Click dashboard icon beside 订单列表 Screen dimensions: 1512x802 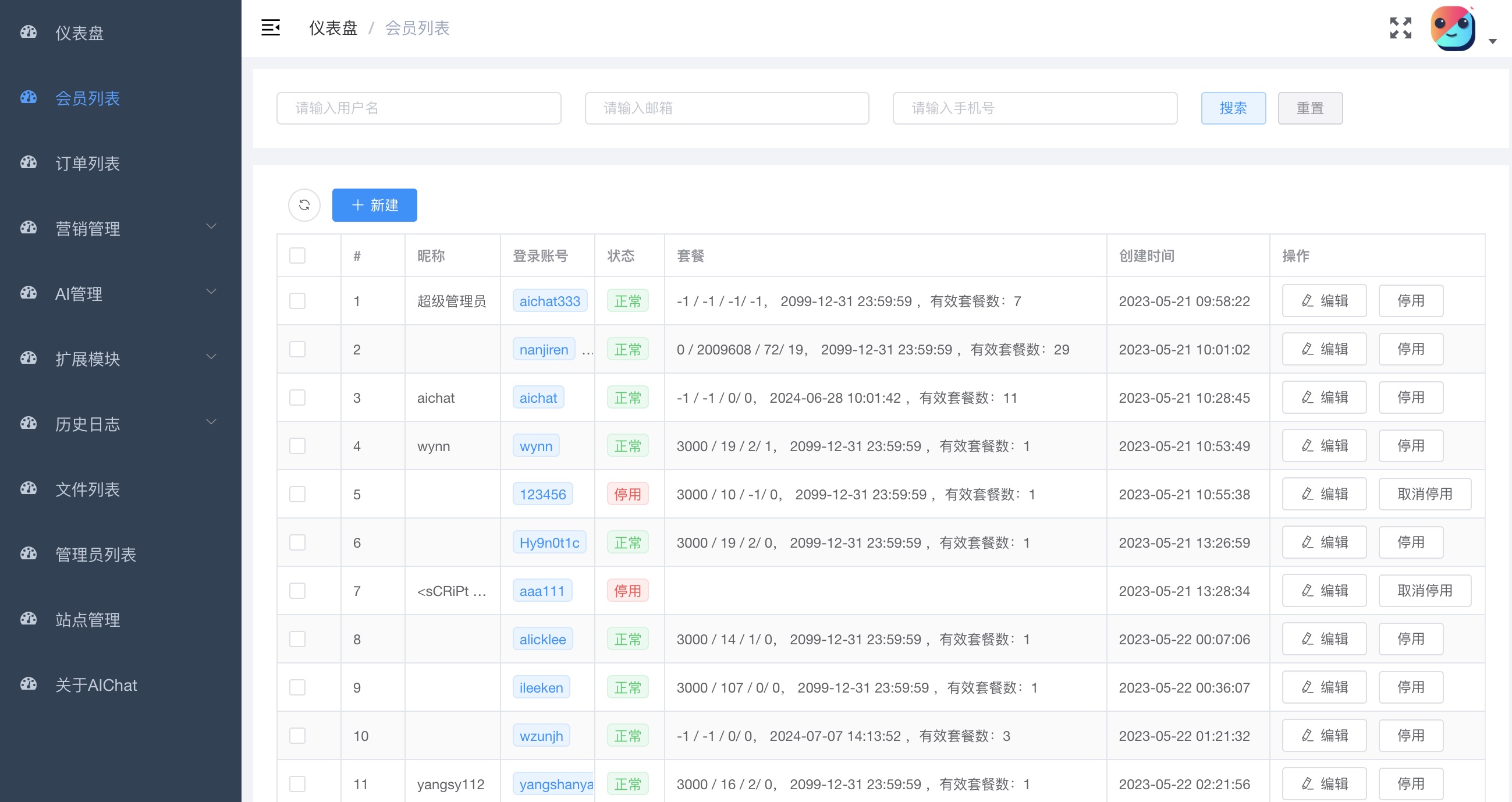tap(28, 162)
